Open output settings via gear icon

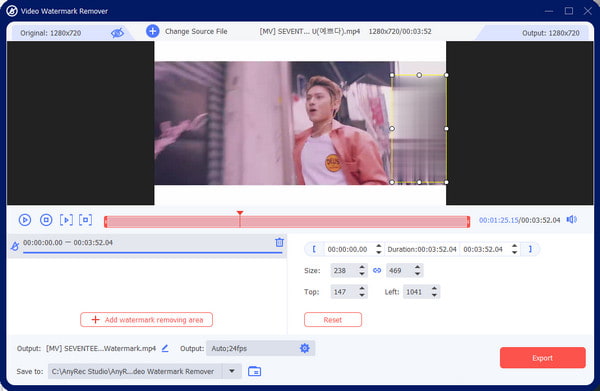pyautogui.click(x=305, y=348)
